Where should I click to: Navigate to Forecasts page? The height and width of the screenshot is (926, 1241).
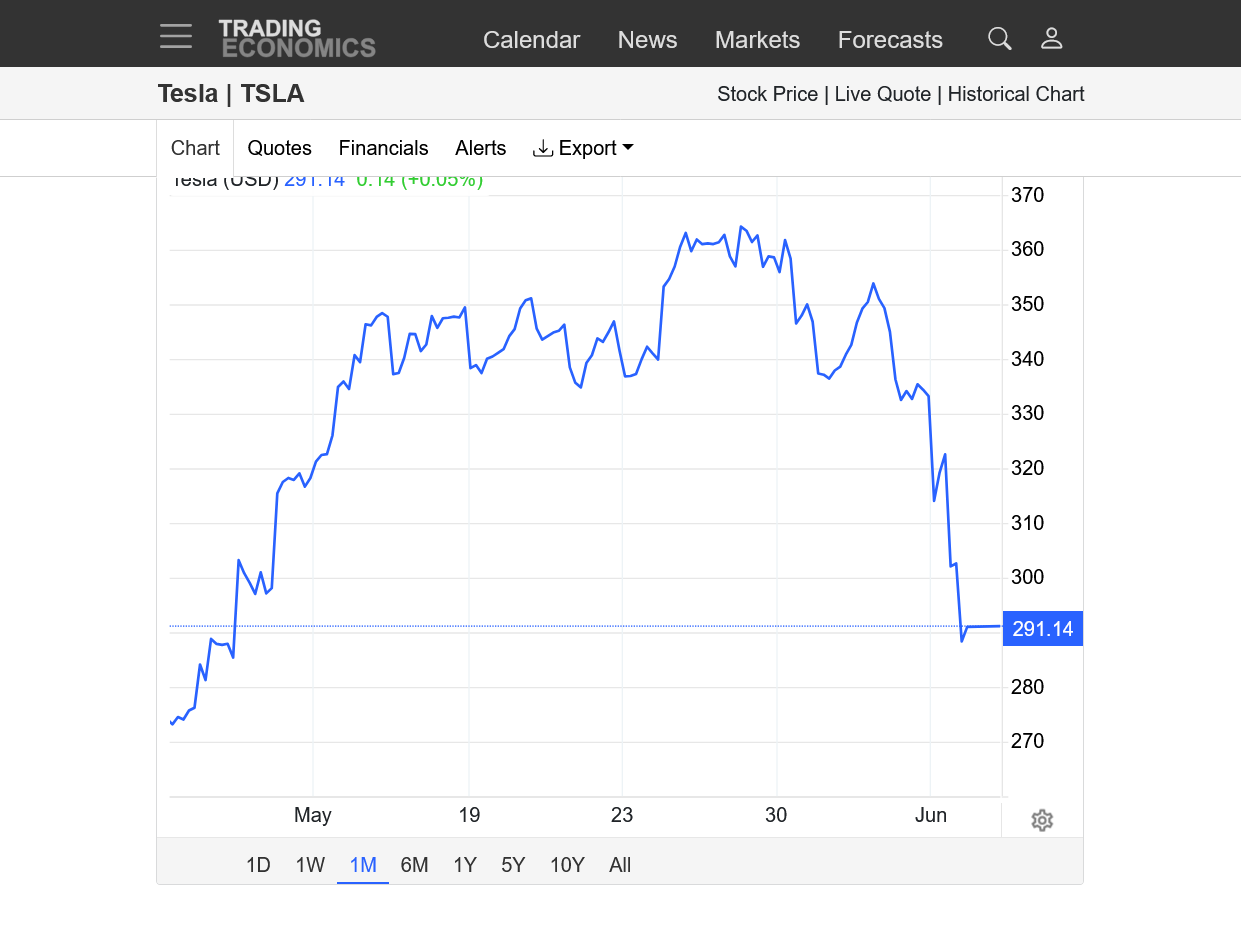point(890,40)
